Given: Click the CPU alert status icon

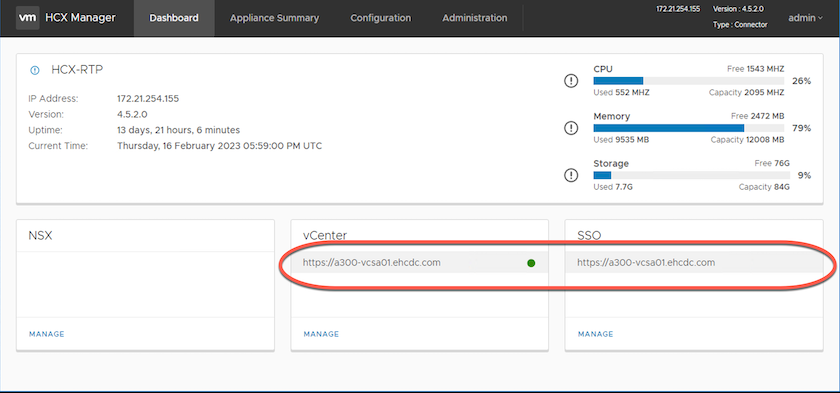Looking at the screenshot, I should (x=572, y=81).
